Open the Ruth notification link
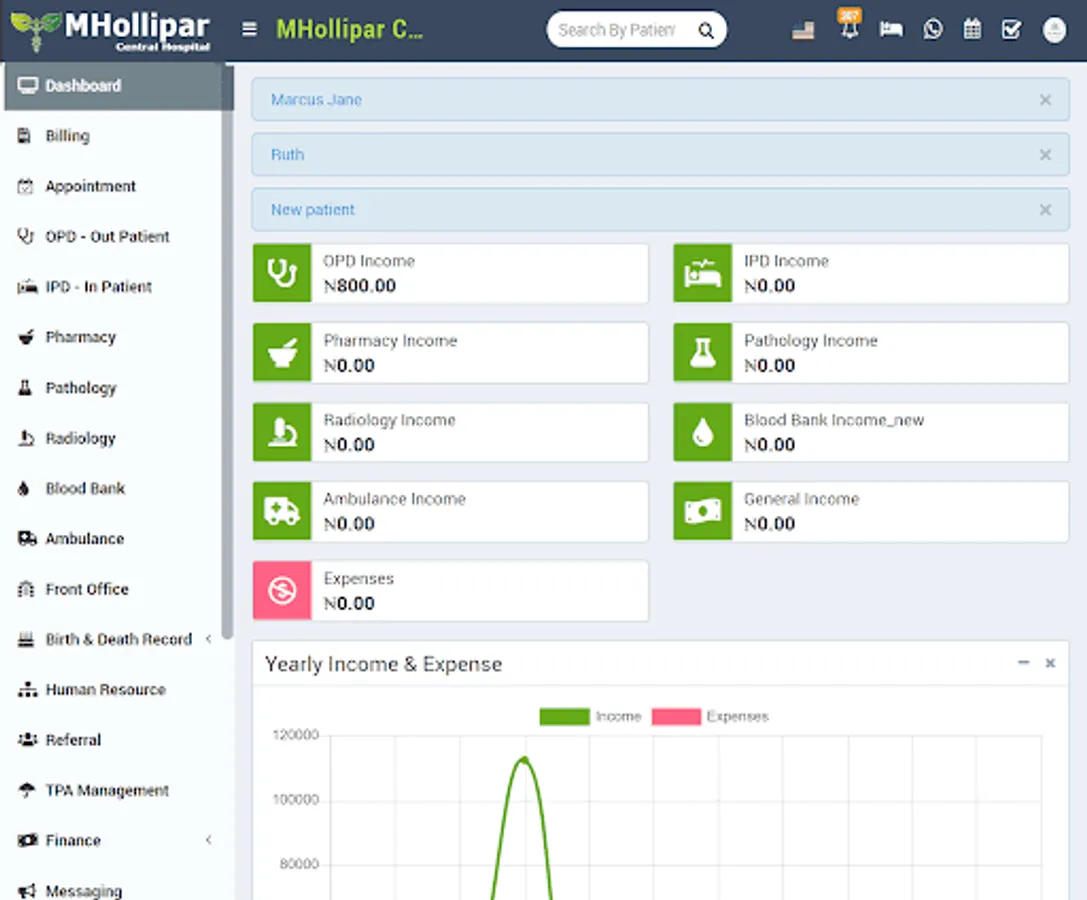This screenshot has height=900, width=1087. [287, 155]
